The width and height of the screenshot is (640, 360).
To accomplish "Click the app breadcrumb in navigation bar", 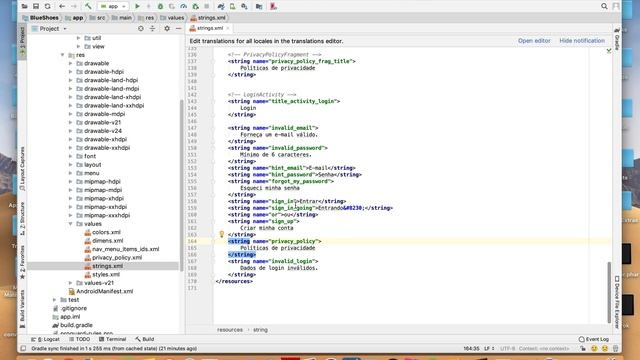I will tap(74, 18).
